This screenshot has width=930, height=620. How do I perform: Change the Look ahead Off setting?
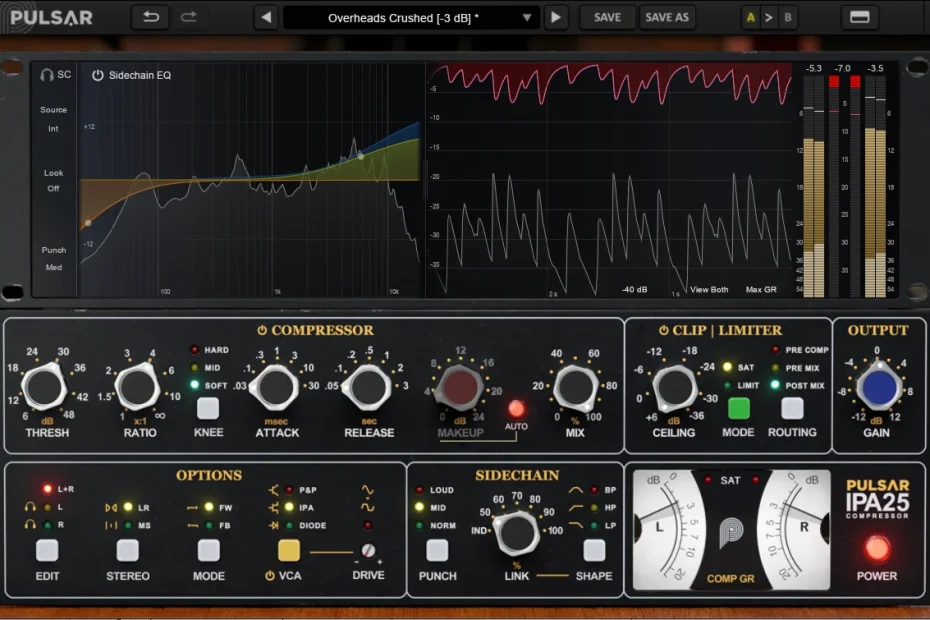54,188
